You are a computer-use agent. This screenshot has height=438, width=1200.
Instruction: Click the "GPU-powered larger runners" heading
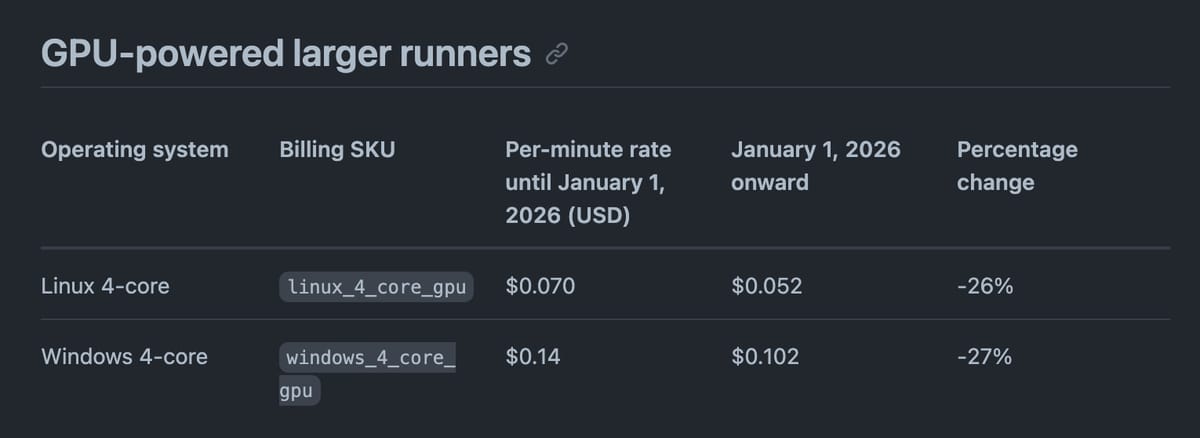[x=286, y=54]
